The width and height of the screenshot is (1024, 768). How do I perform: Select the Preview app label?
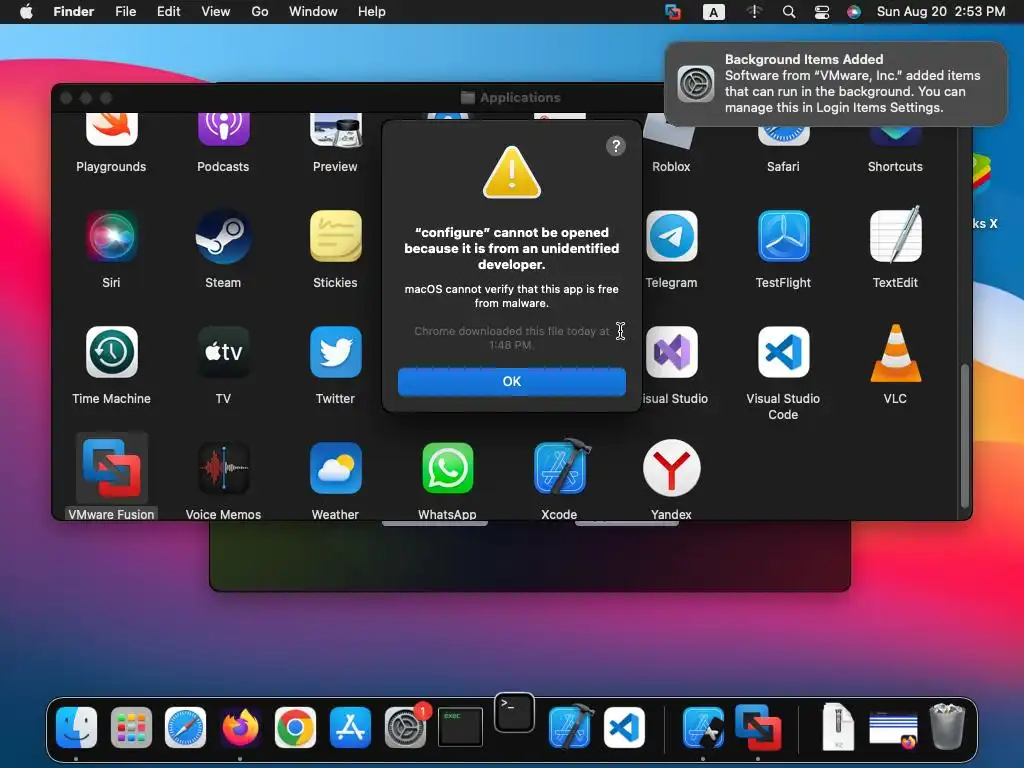pos(335,167)
